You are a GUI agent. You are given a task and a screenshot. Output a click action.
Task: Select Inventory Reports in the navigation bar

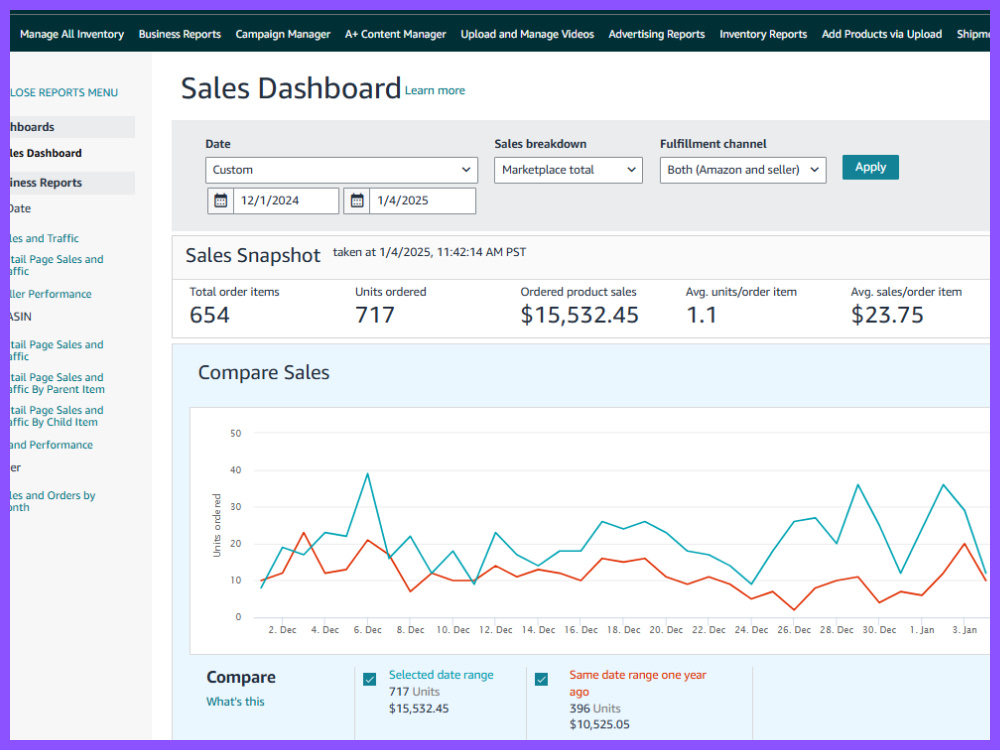763,34
